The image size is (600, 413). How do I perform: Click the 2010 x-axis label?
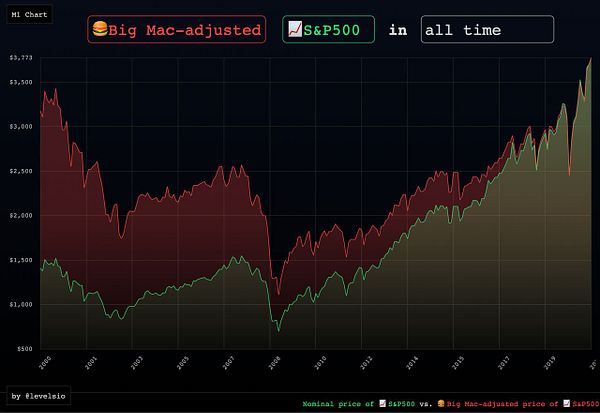tap(320, 362)
